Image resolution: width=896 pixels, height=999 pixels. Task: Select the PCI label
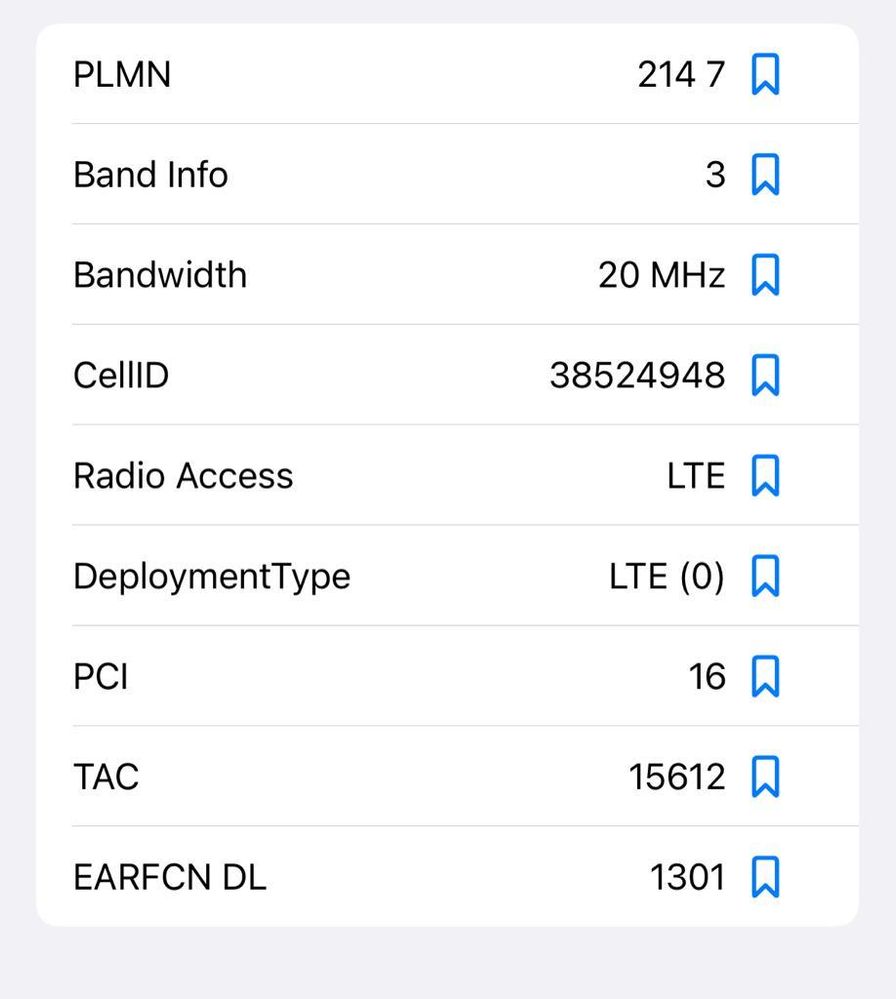click(101, 677)
